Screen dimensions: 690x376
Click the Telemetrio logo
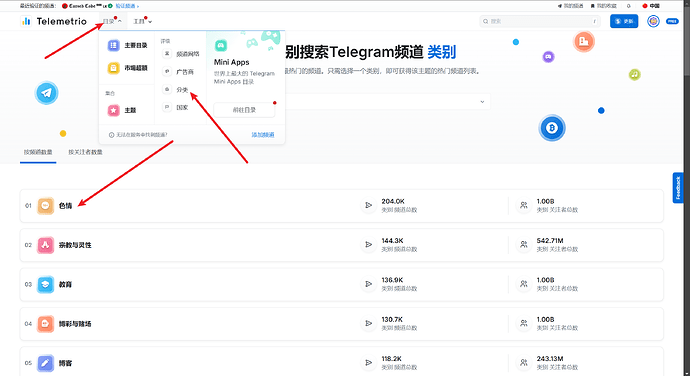click(53, 21)
